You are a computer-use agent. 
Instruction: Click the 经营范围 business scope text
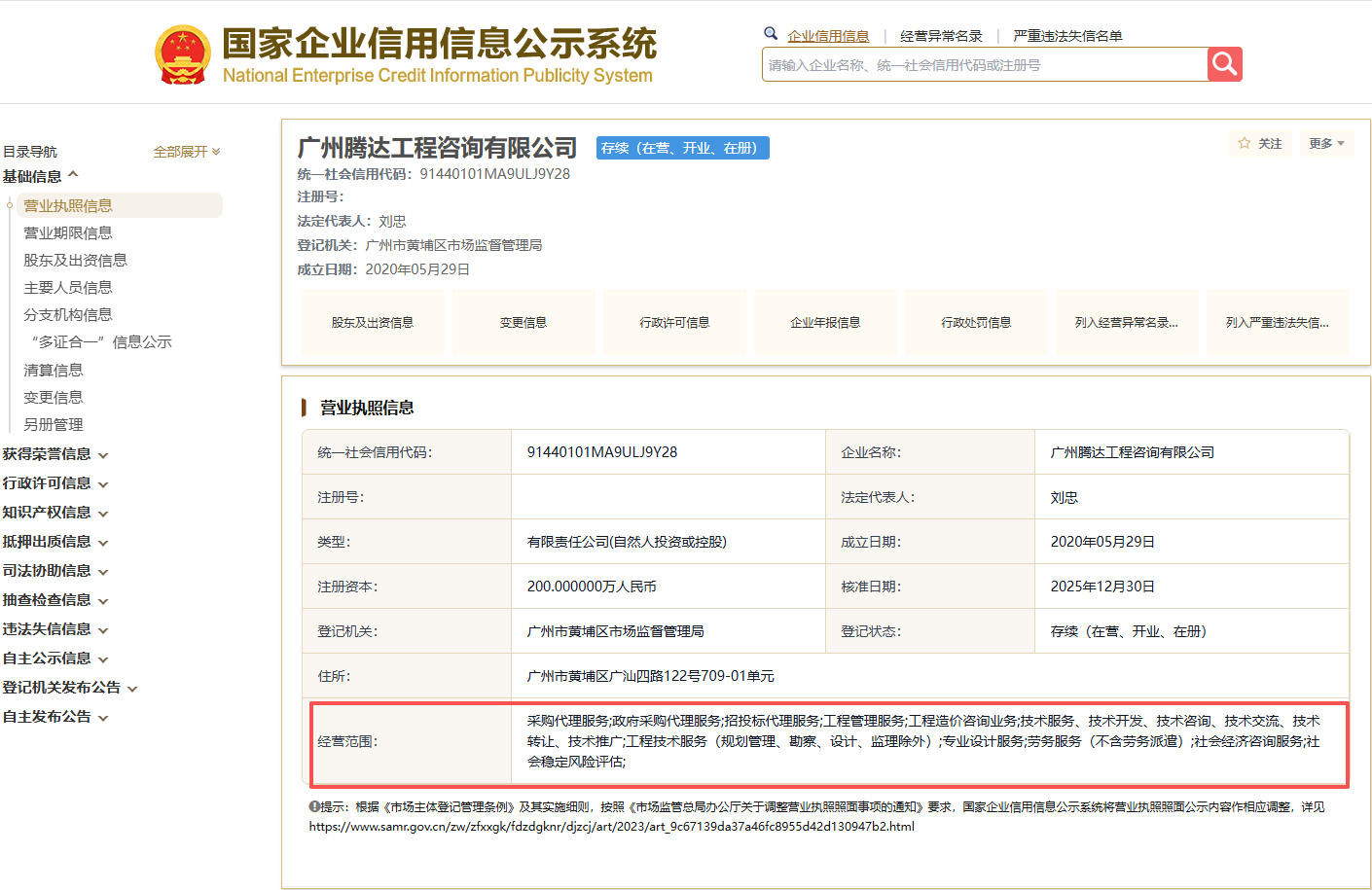click(923, 741)
